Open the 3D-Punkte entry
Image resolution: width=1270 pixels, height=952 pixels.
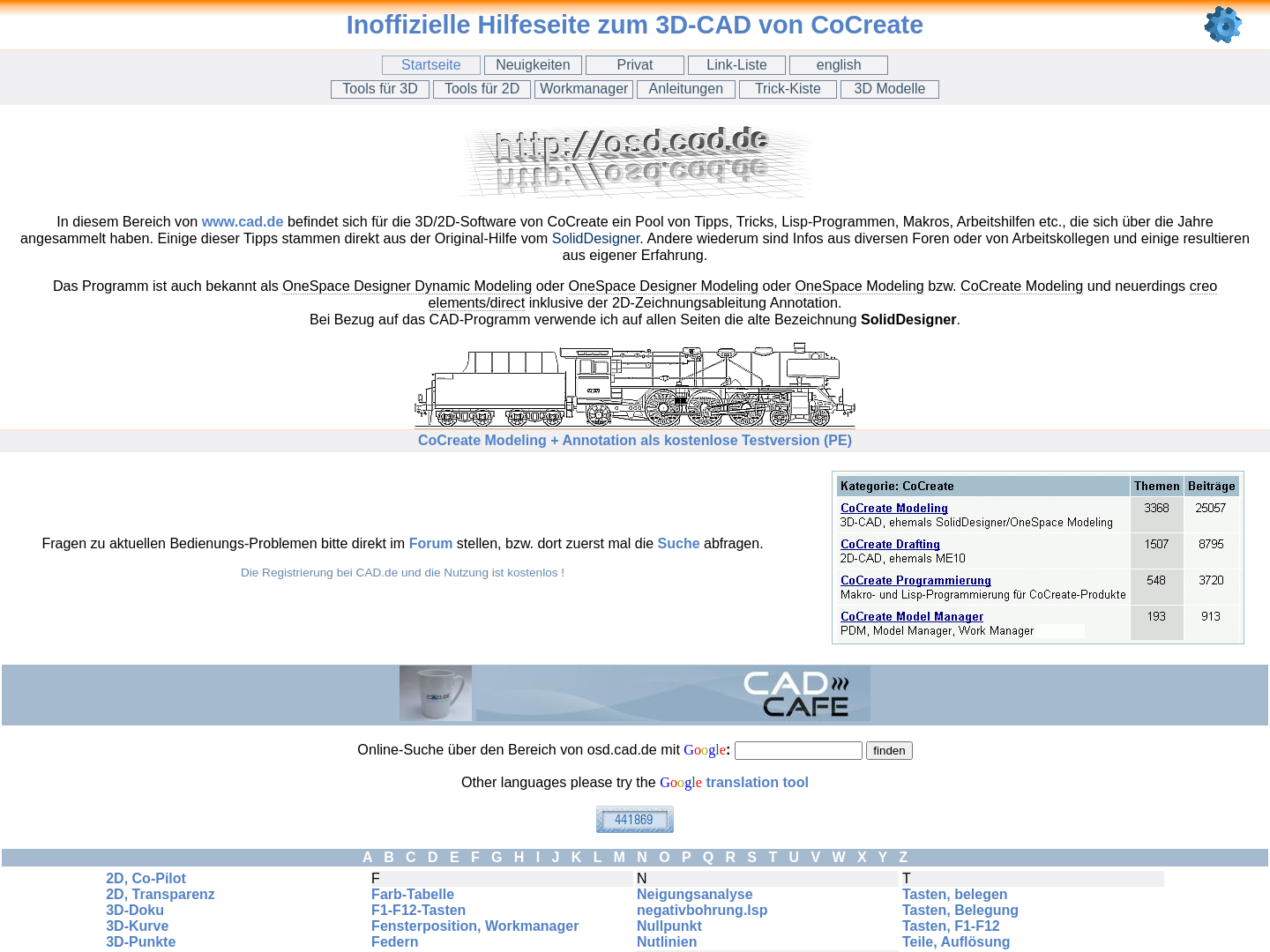point(140,942)
